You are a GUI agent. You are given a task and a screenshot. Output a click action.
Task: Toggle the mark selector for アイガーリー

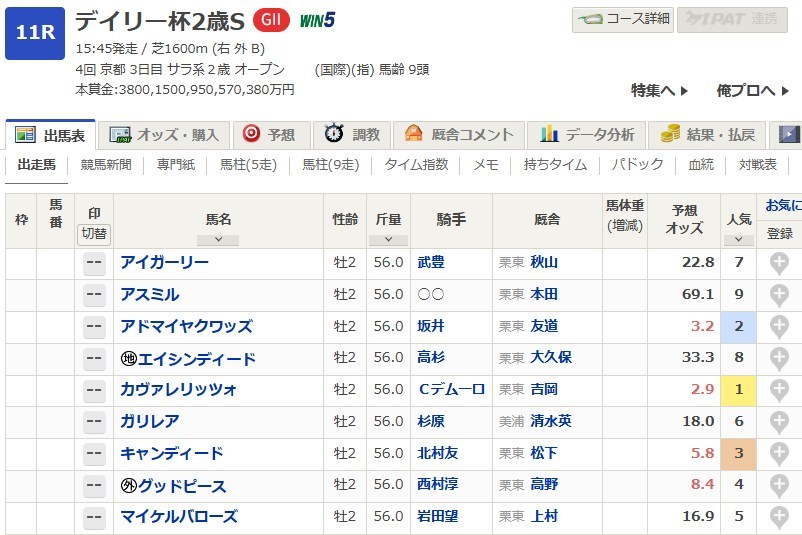95,263
